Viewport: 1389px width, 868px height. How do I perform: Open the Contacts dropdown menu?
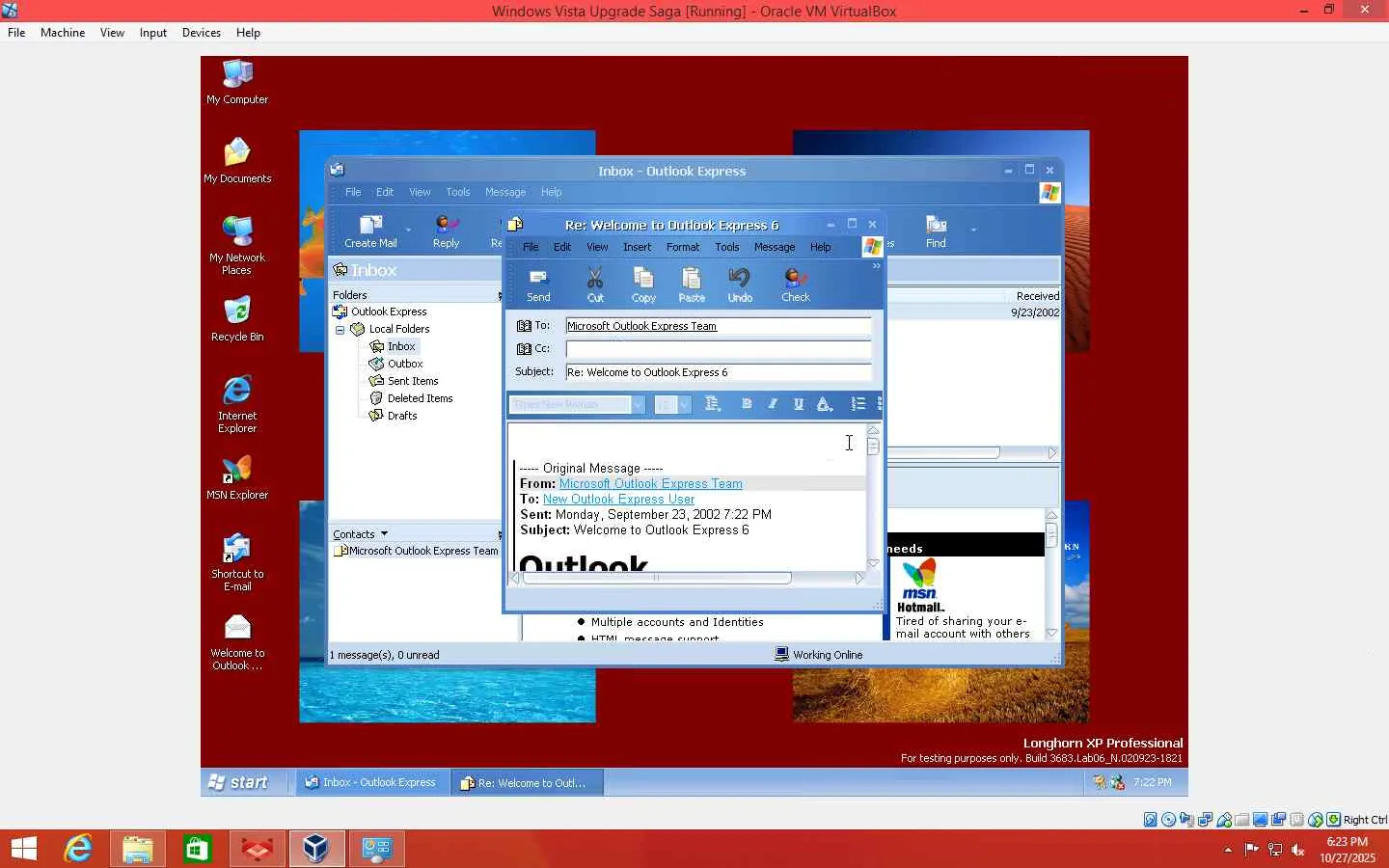360,534
